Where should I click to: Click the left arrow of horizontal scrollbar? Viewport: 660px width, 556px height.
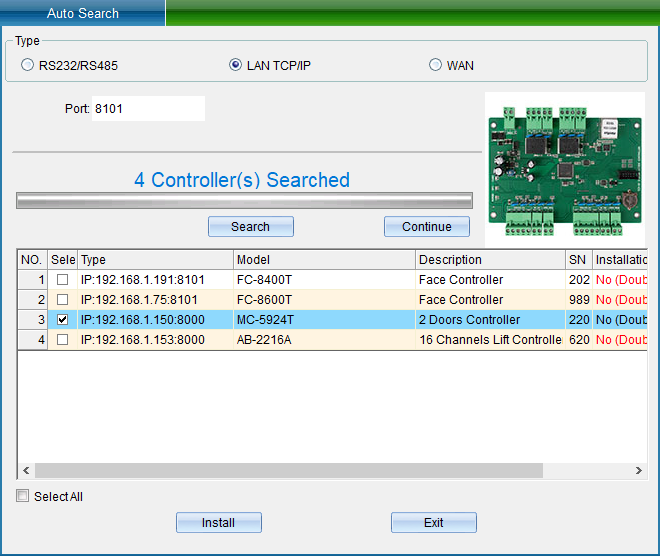(26, 470)
